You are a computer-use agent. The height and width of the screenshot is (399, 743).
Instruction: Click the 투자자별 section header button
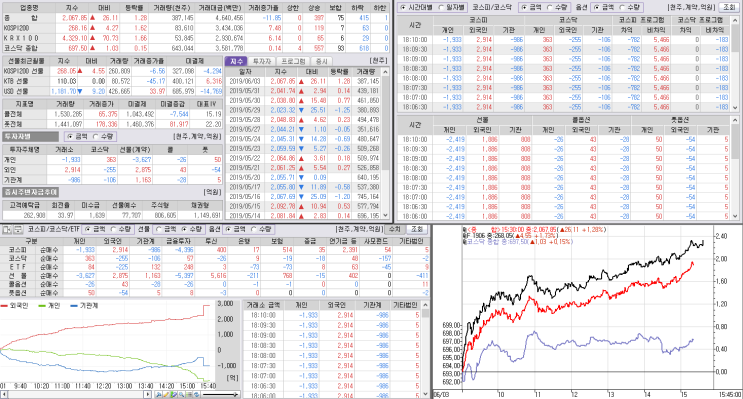tap(30, 136)
